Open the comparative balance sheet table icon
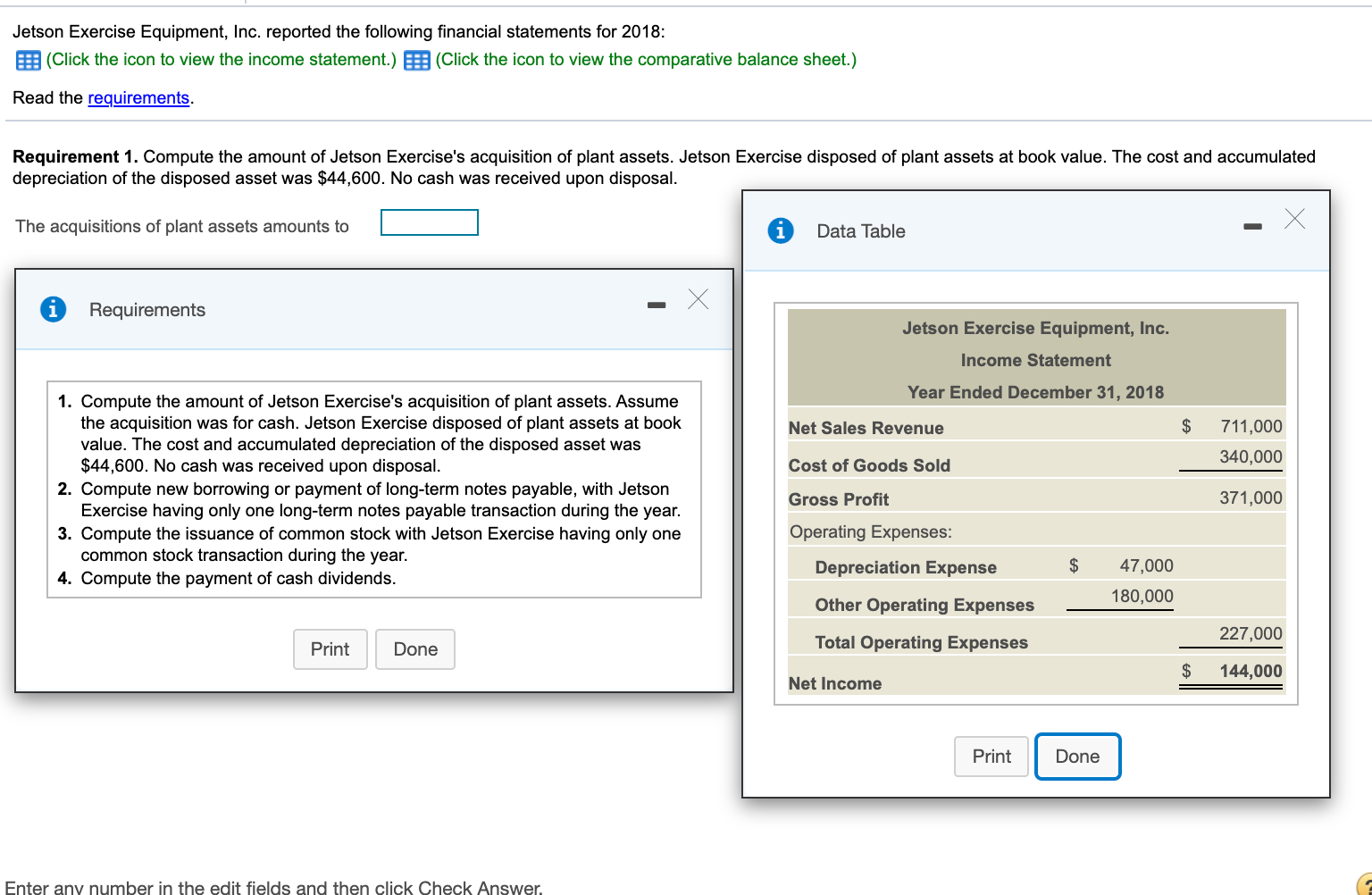Screen dimensions: 1372x895 pos(417,61)
